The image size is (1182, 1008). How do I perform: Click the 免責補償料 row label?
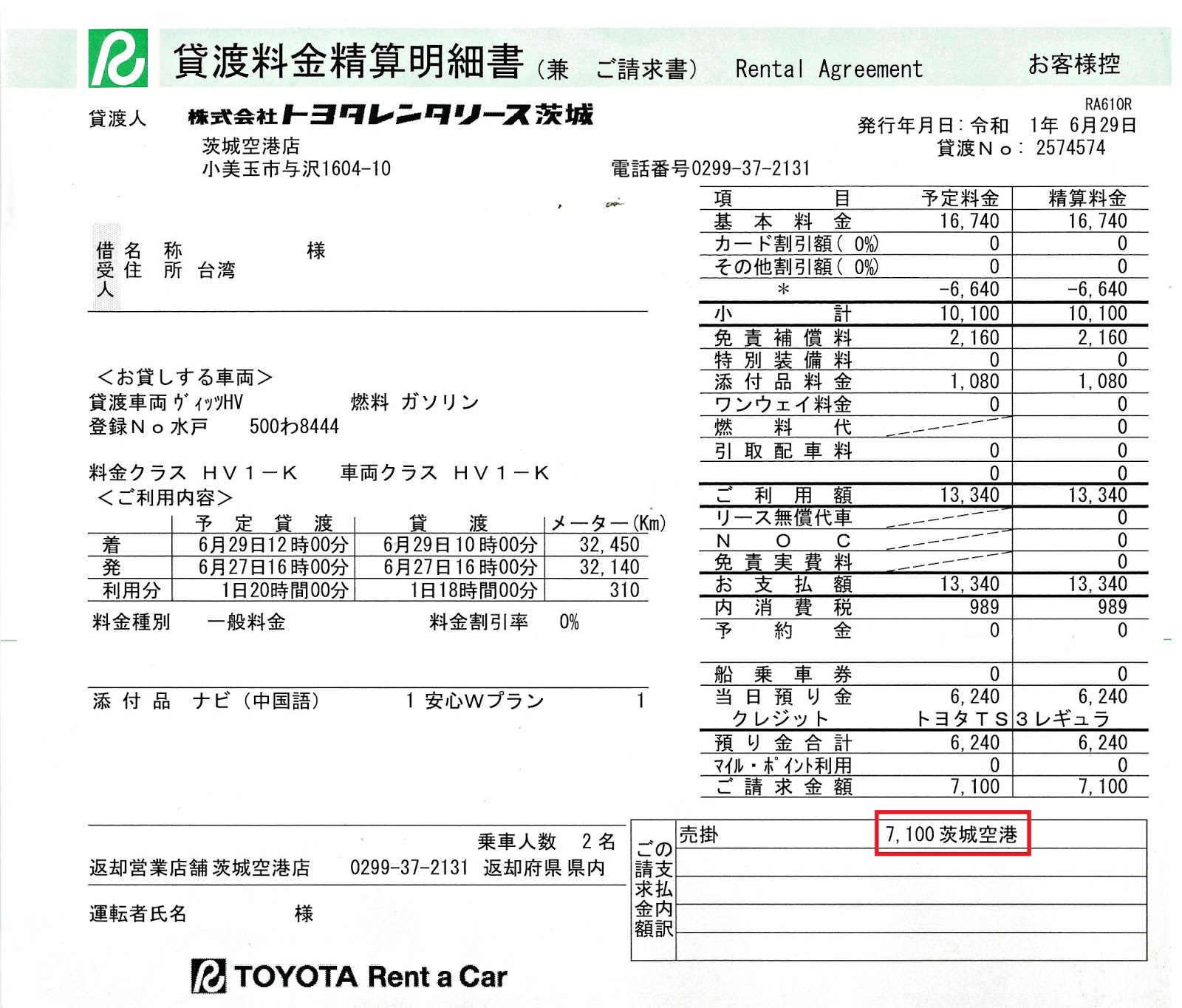coord(782,338)
